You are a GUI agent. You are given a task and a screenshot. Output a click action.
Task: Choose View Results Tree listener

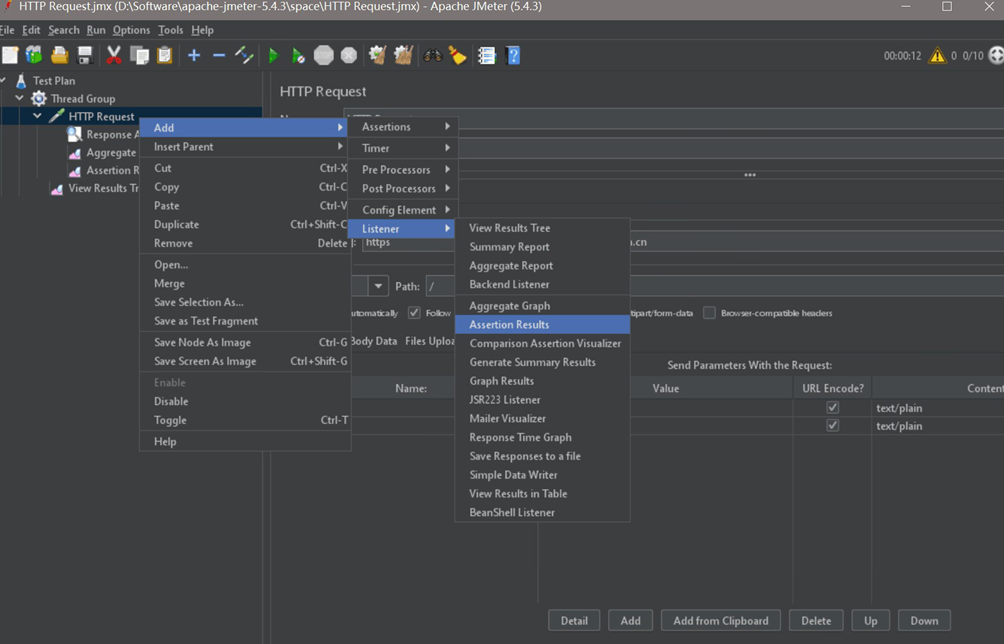pyautogui.click(x=509, y=228)
